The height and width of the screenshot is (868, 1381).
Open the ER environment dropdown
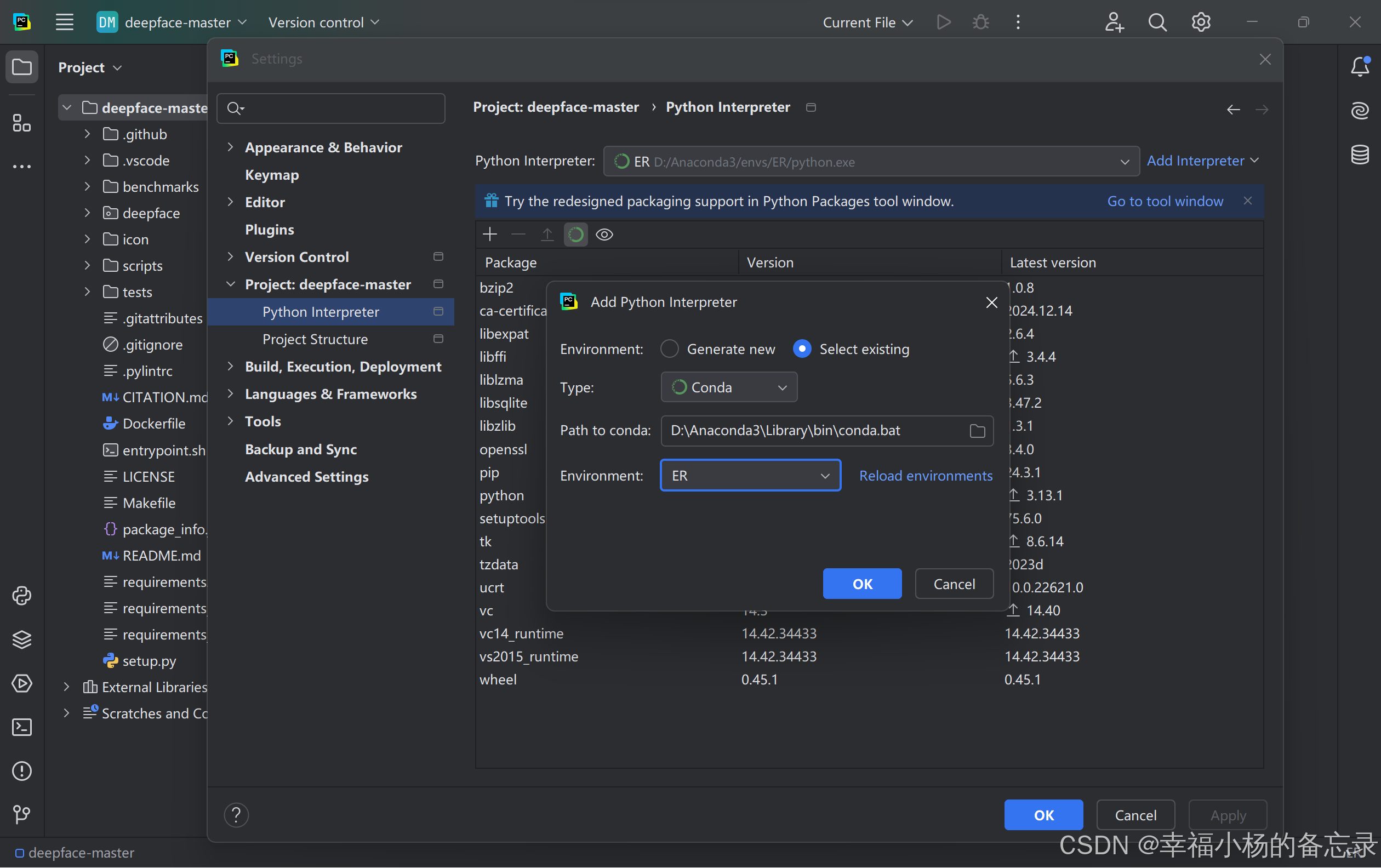750,475
